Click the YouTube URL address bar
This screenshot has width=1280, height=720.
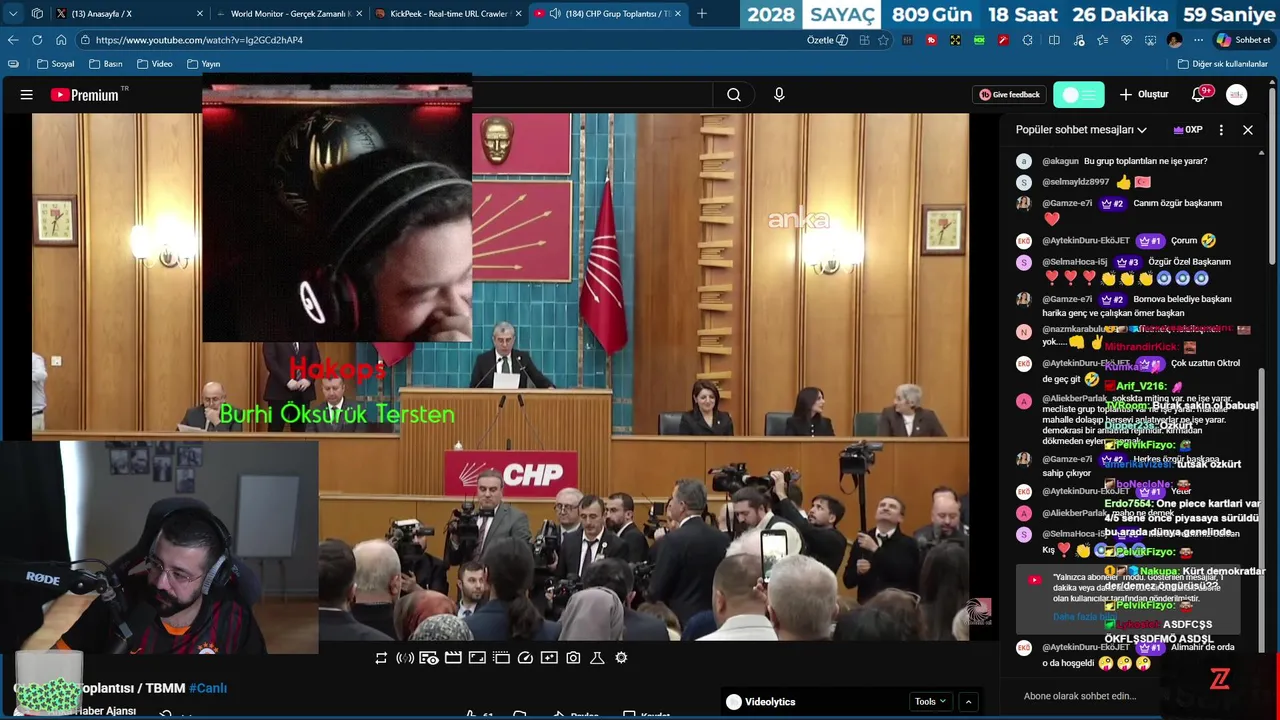pos(440,40)
